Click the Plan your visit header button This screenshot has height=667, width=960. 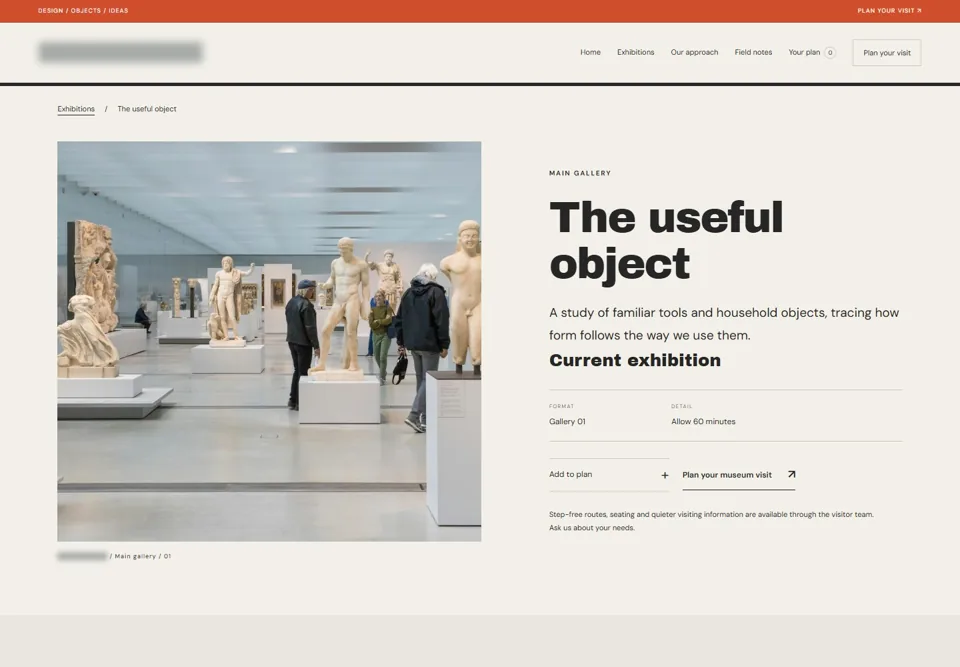click(x=887, y=53)
